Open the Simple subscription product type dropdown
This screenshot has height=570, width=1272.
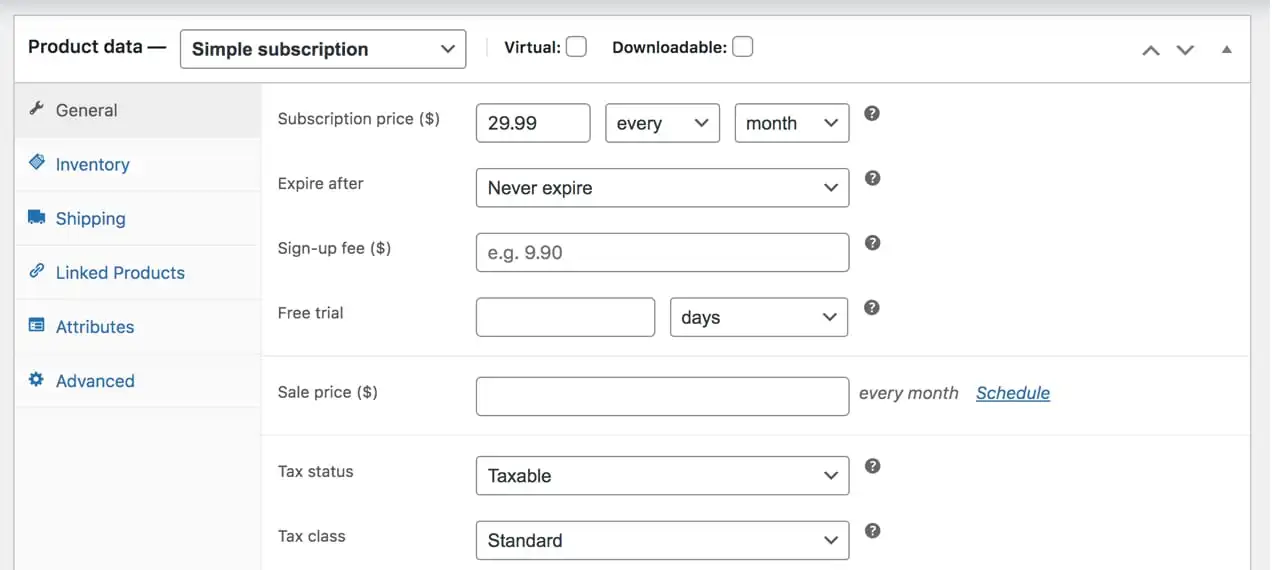[x=323, y=49]
